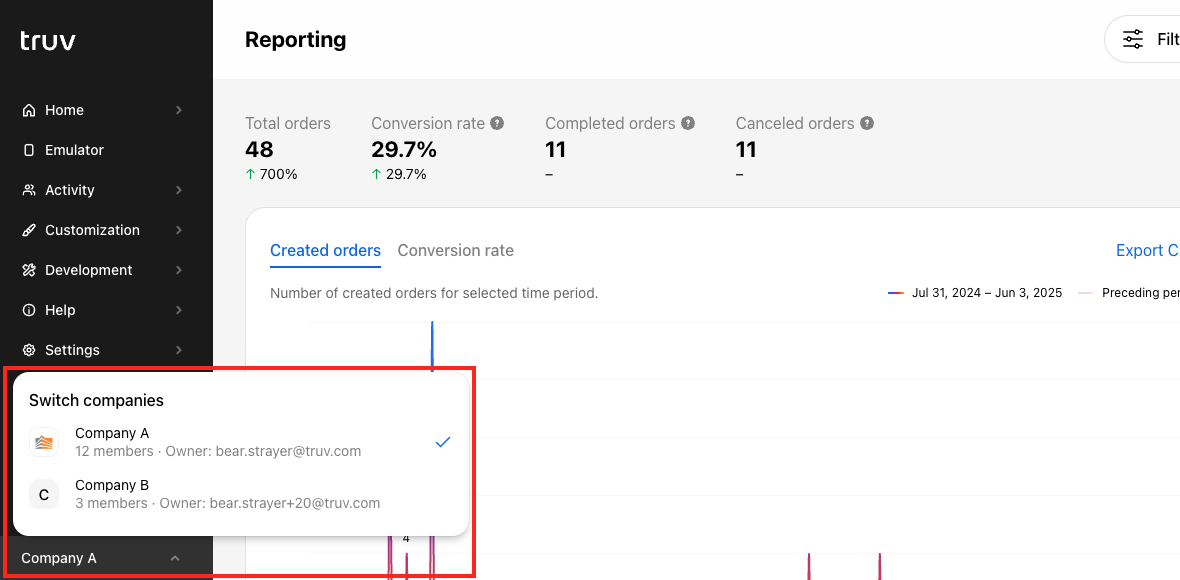Click the Emulator phone icon

click(29, 150)
